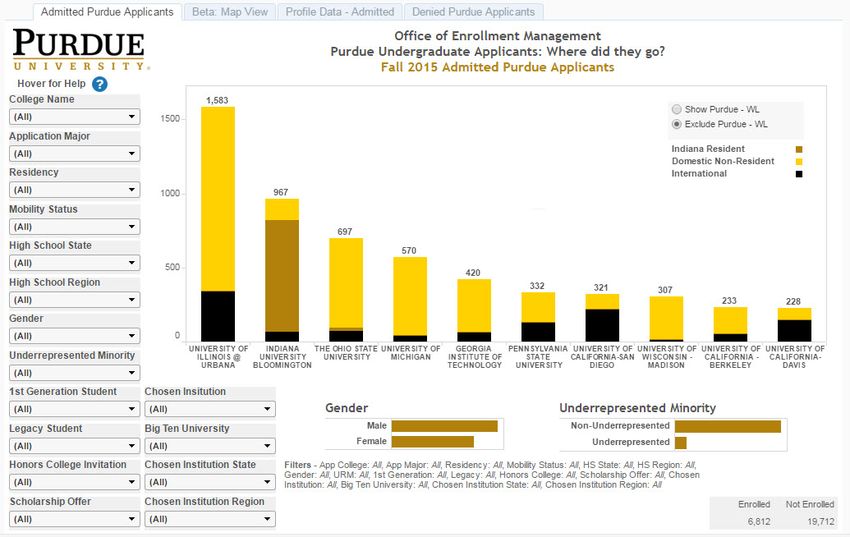Click the Georgia Institute of Technology bar

click(474, 310)
